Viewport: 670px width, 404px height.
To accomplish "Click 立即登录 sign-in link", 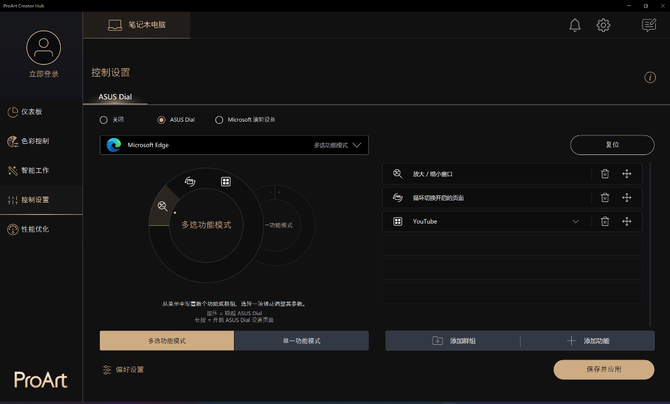I will pos(44,74).
